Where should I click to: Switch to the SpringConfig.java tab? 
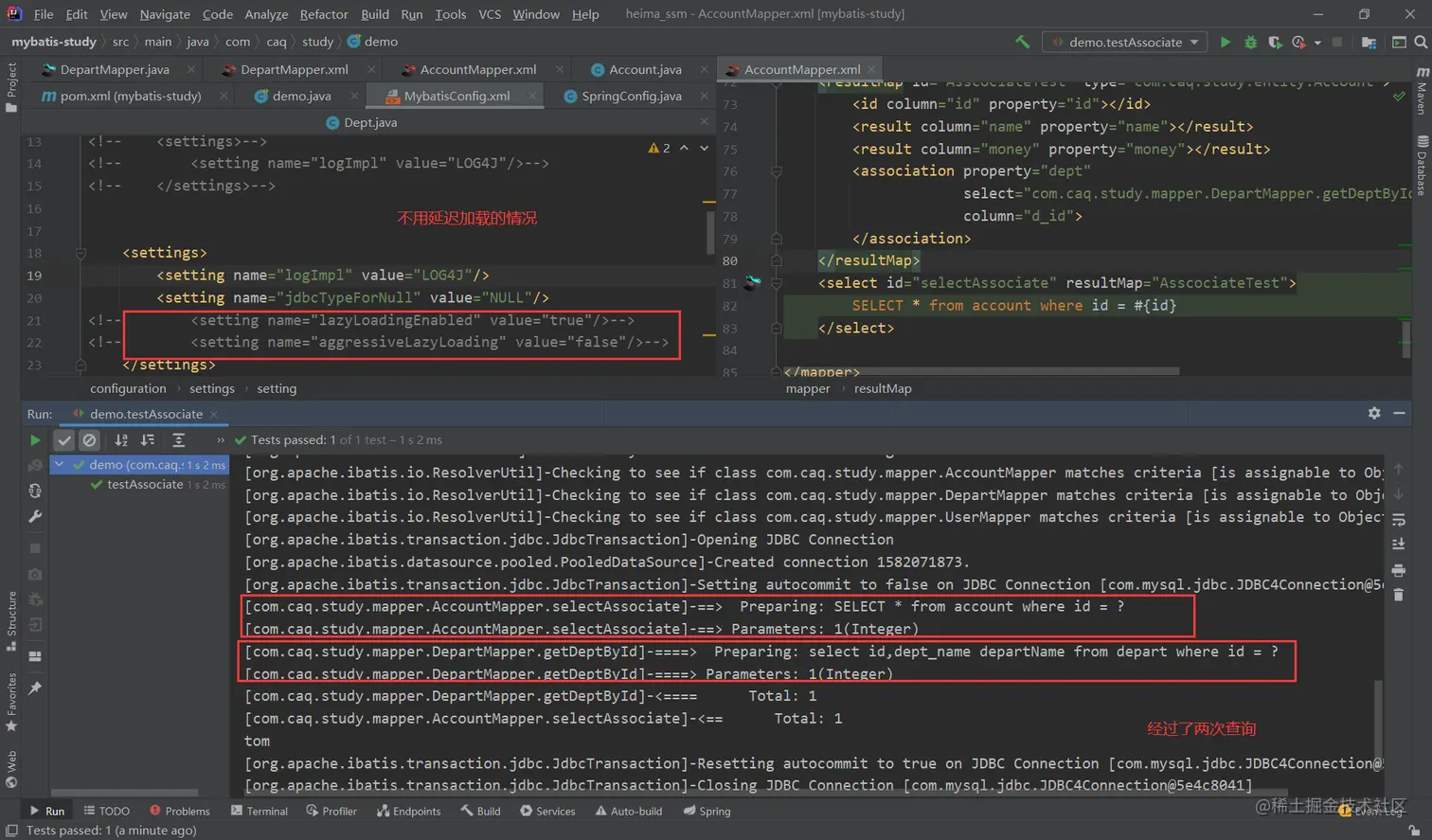click(631, 96)
